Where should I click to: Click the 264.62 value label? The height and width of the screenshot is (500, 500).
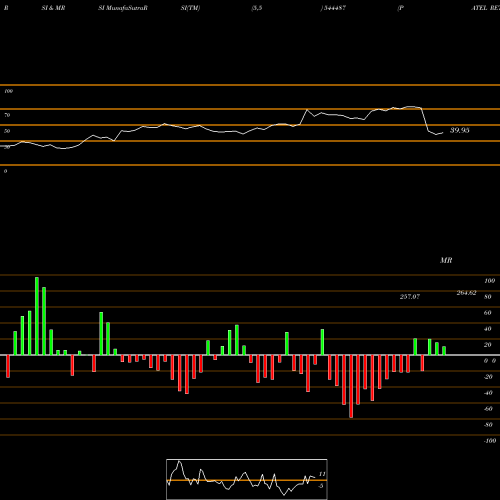[x=466, y=293]
